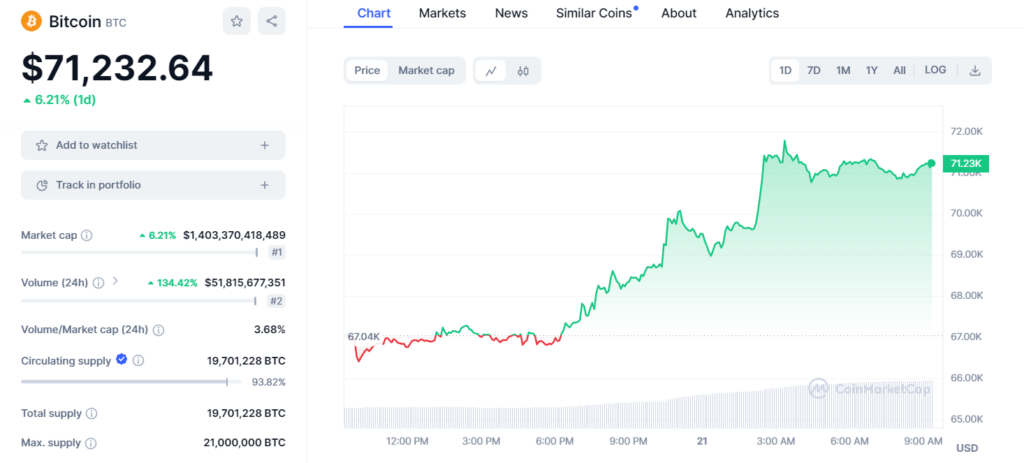Click the 71.23K price label
Screen dimensions: 1024x463
point(967,163)
